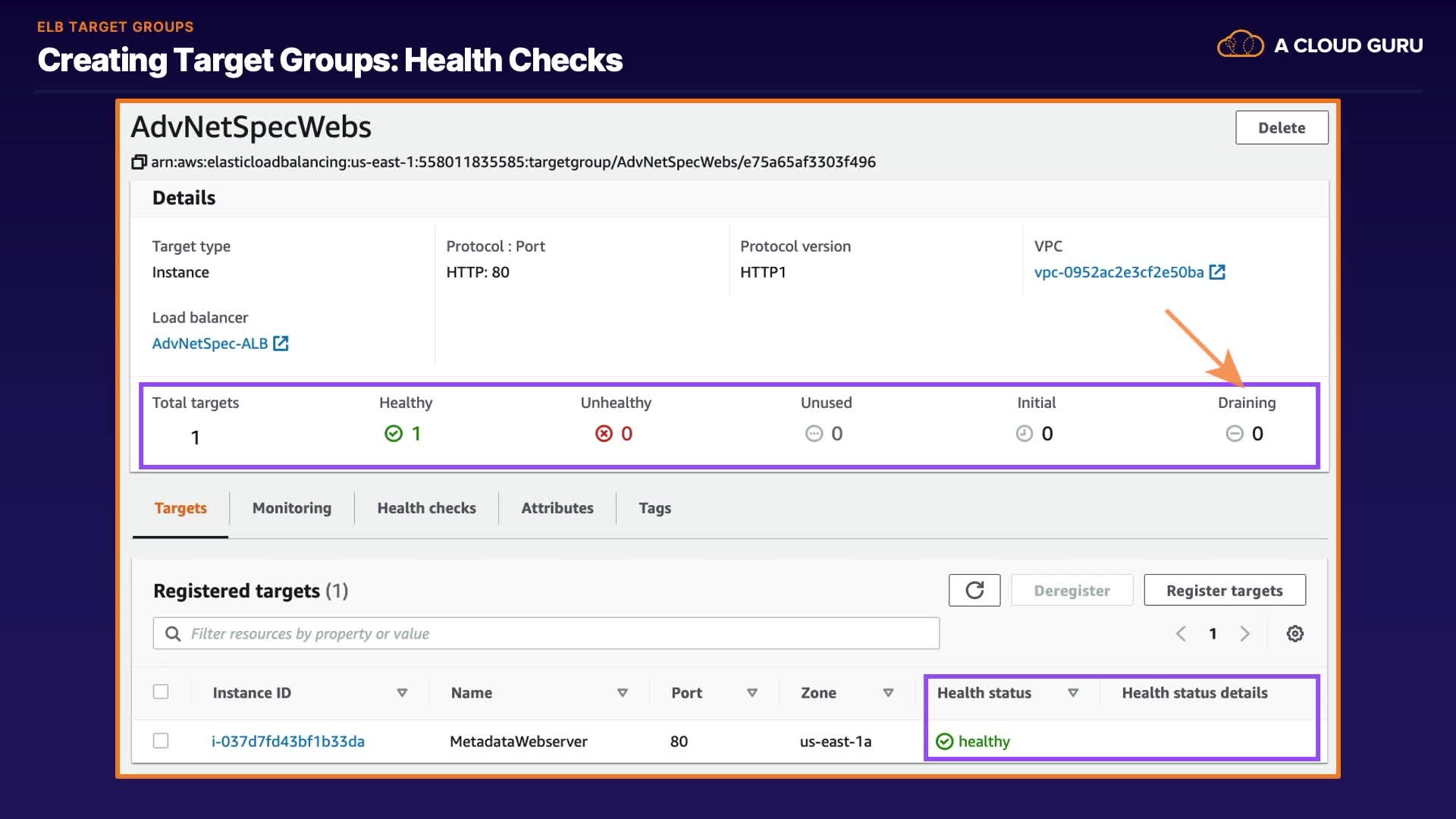Screen dimensions: 1456x819
Task: Click the previous page arrow
Action: 1181,634
